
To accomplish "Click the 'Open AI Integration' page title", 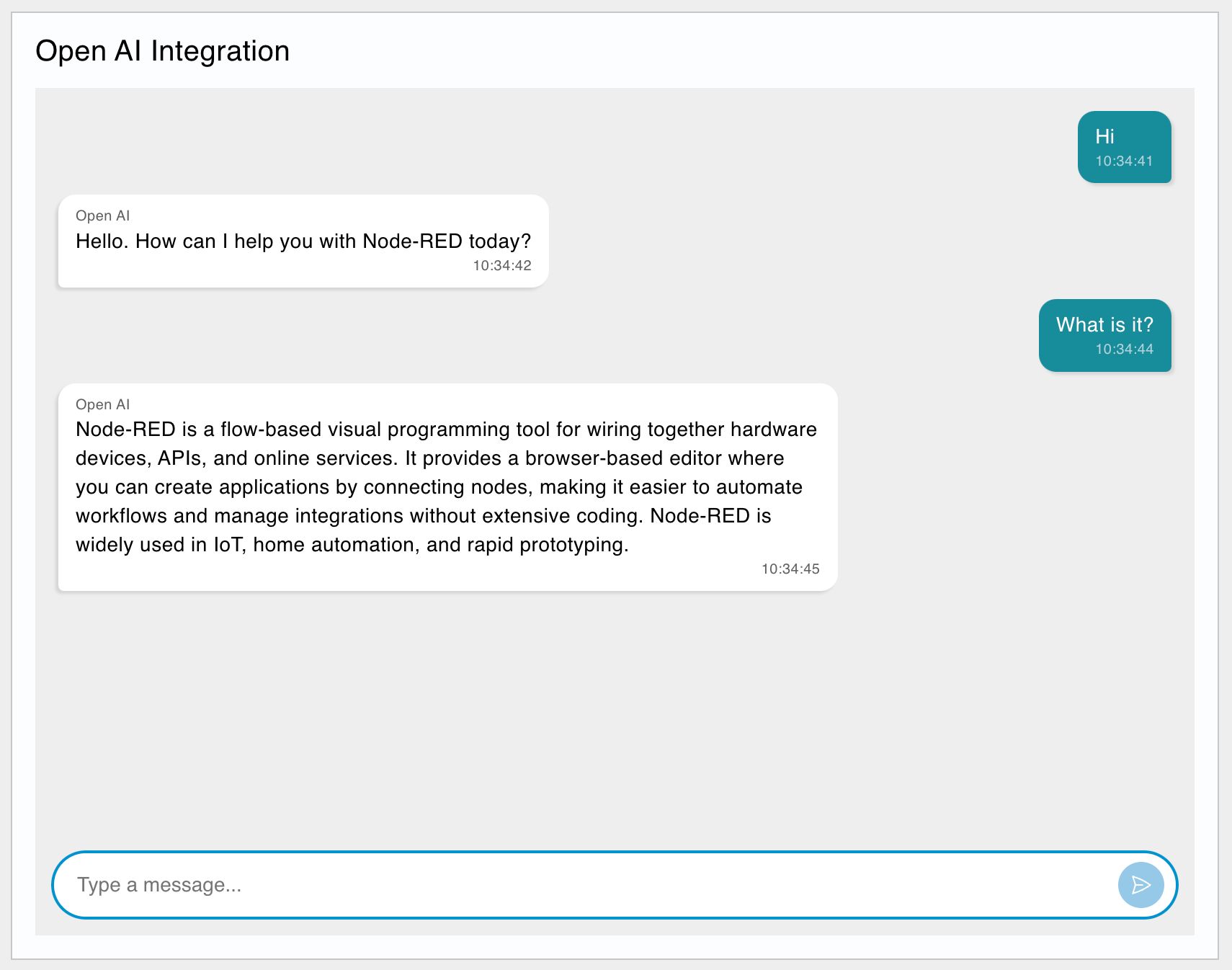I will tap(163, 50).
